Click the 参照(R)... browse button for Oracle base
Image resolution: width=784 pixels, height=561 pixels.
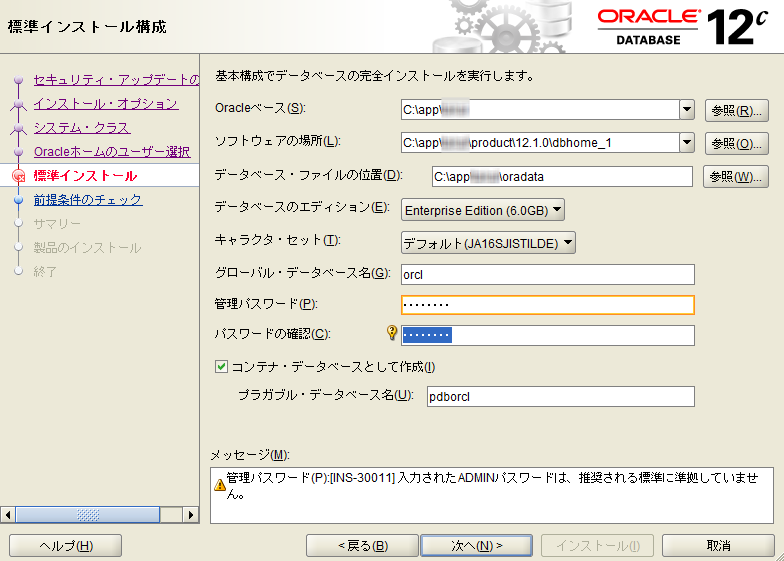click(x=736, y=110)
